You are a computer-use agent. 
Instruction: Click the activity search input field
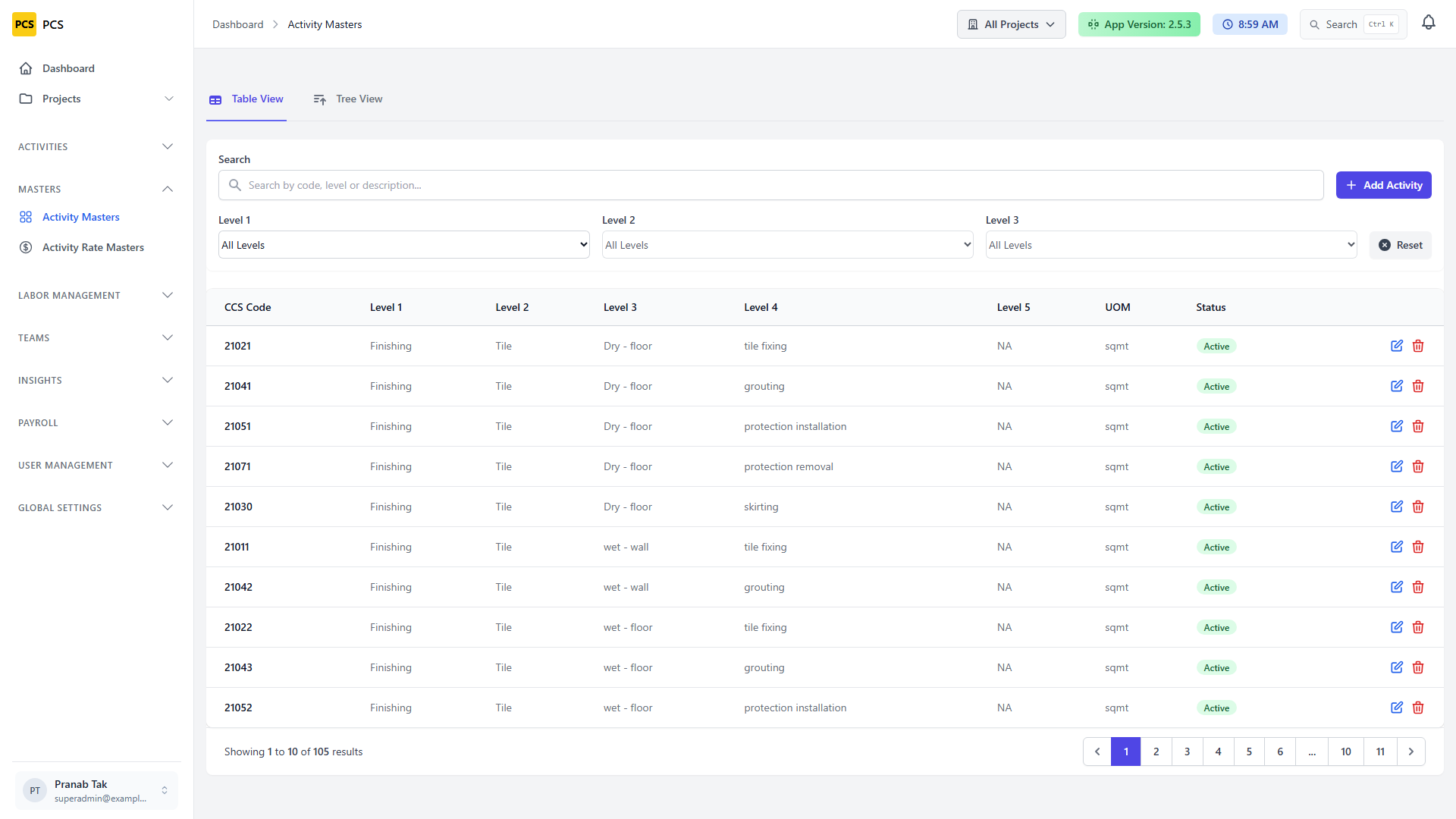[770, 185]
